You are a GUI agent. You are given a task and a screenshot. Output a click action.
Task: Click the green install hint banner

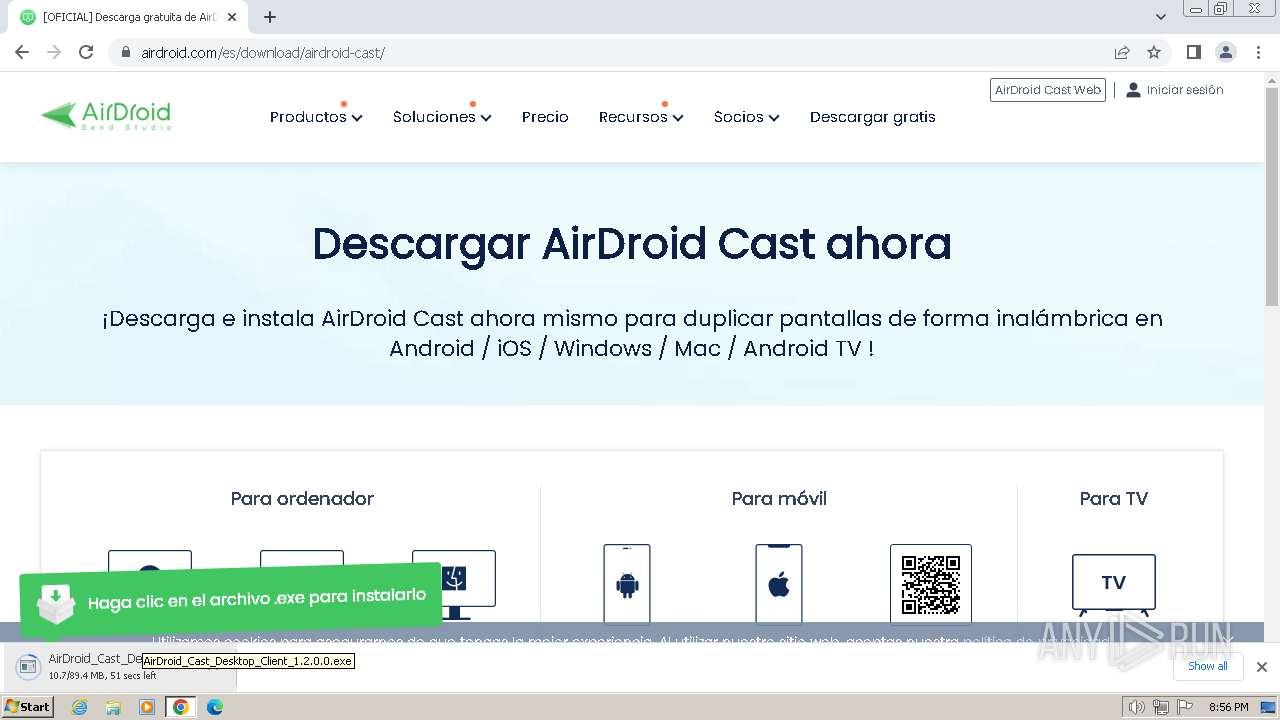click(x=231, y=599)
